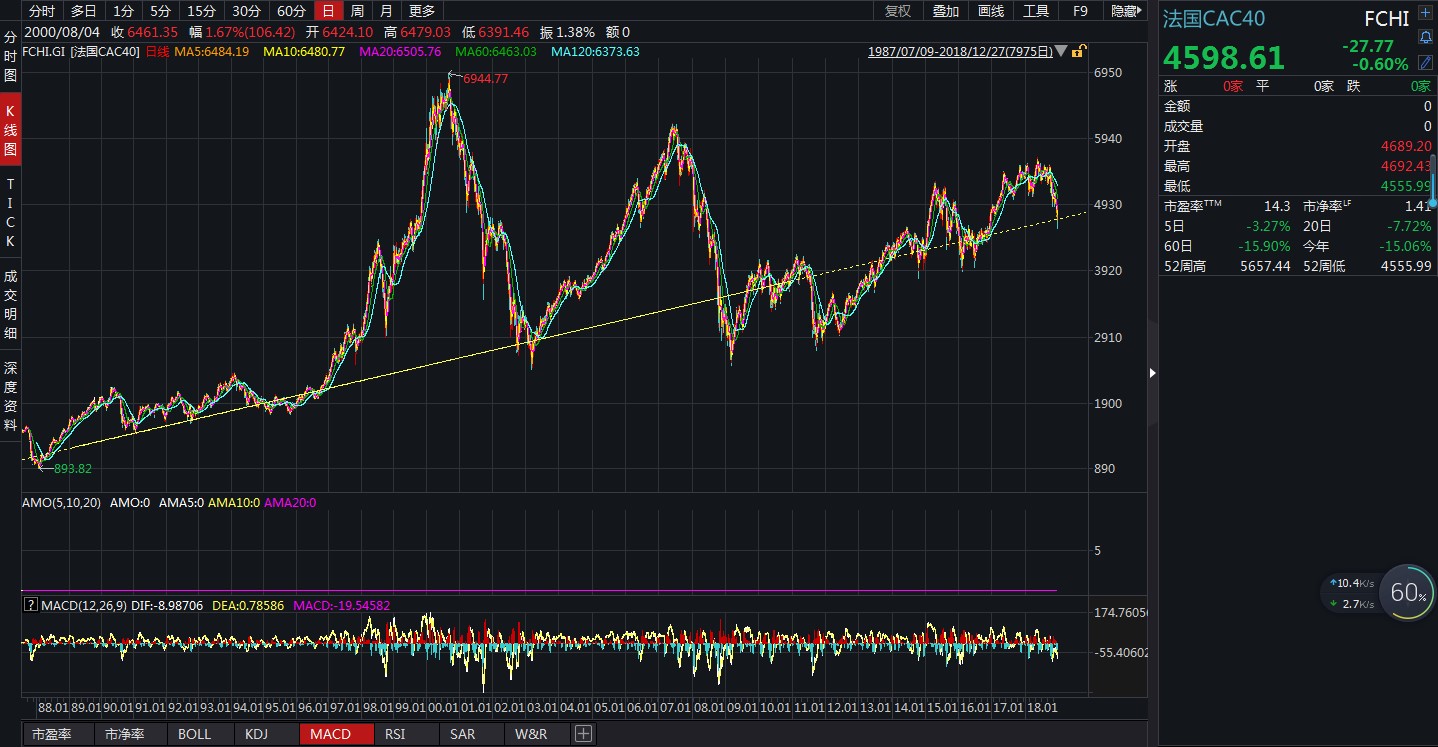Viewport: 1438px width, 747px height.
Task: Open the 60% network speed widget
Action: [x=1406, y=592]
